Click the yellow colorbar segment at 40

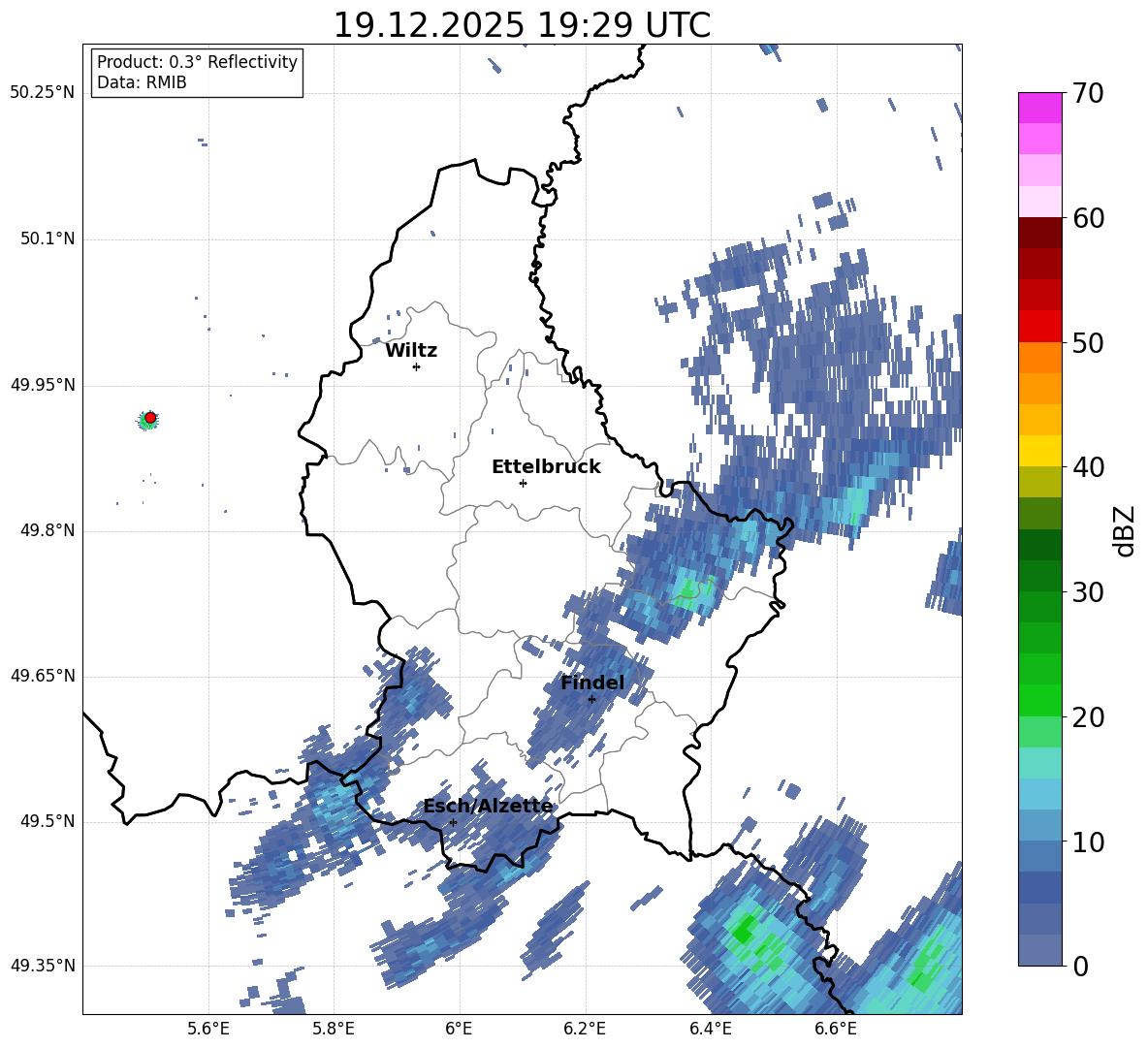pyautogui.click(x=1039, y=451)
